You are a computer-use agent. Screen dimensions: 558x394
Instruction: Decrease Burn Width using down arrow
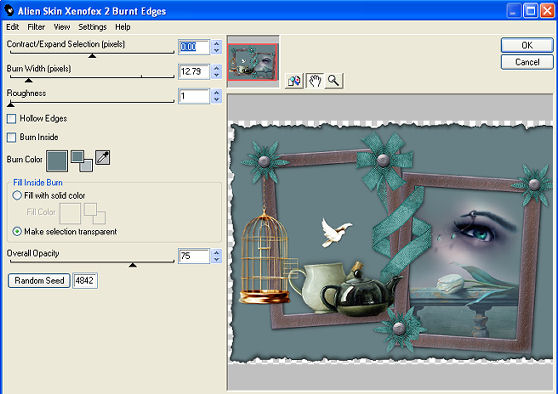coord(216,75)
